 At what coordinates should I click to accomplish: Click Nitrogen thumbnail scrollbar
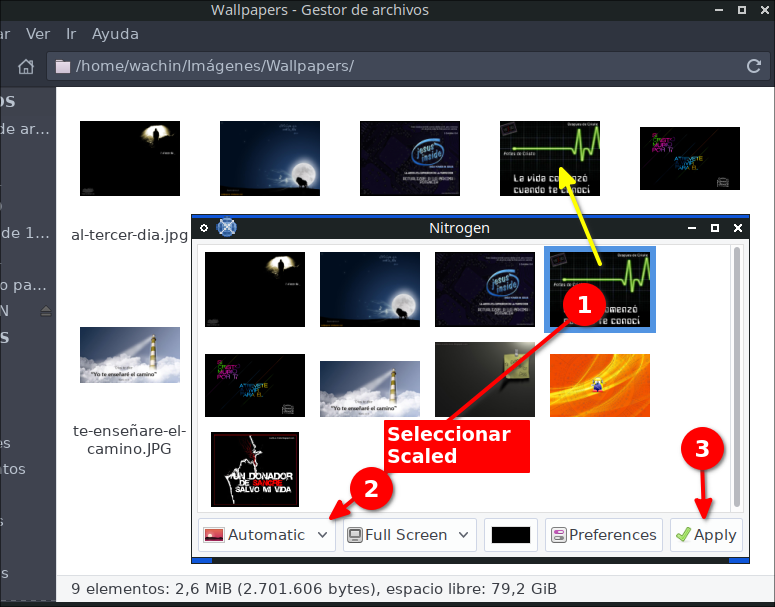pyautogui.click(x=736, y=377)
